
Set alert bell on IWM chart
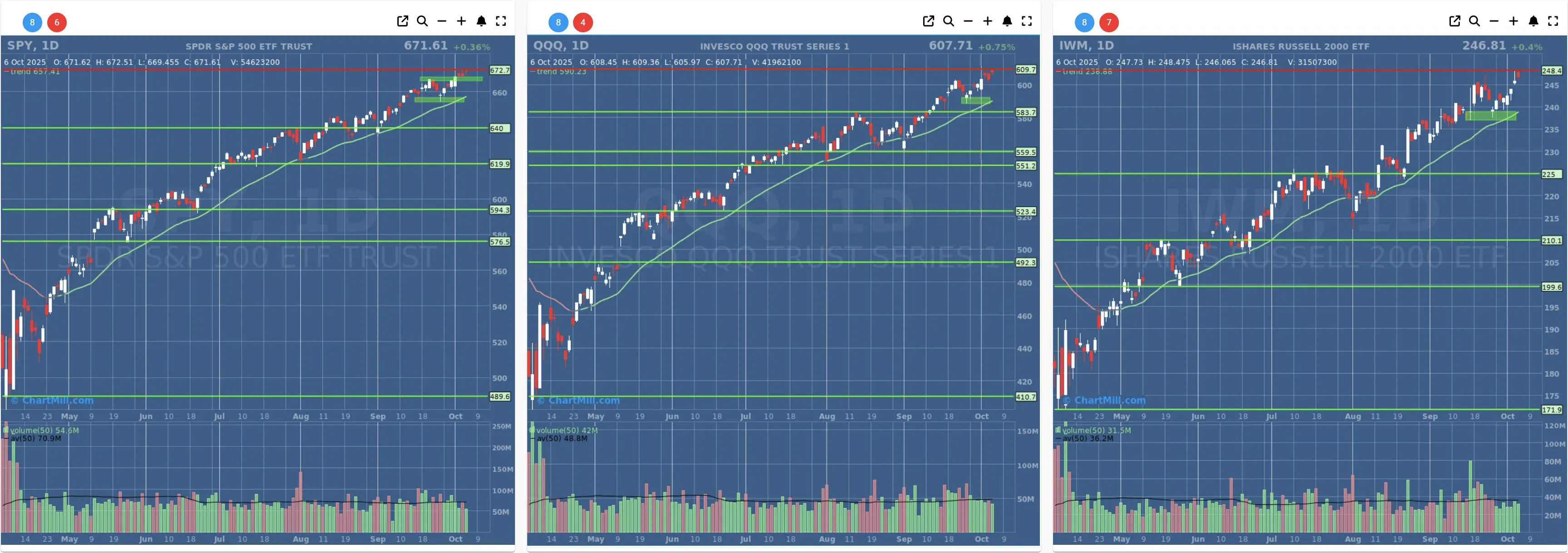1533,21
